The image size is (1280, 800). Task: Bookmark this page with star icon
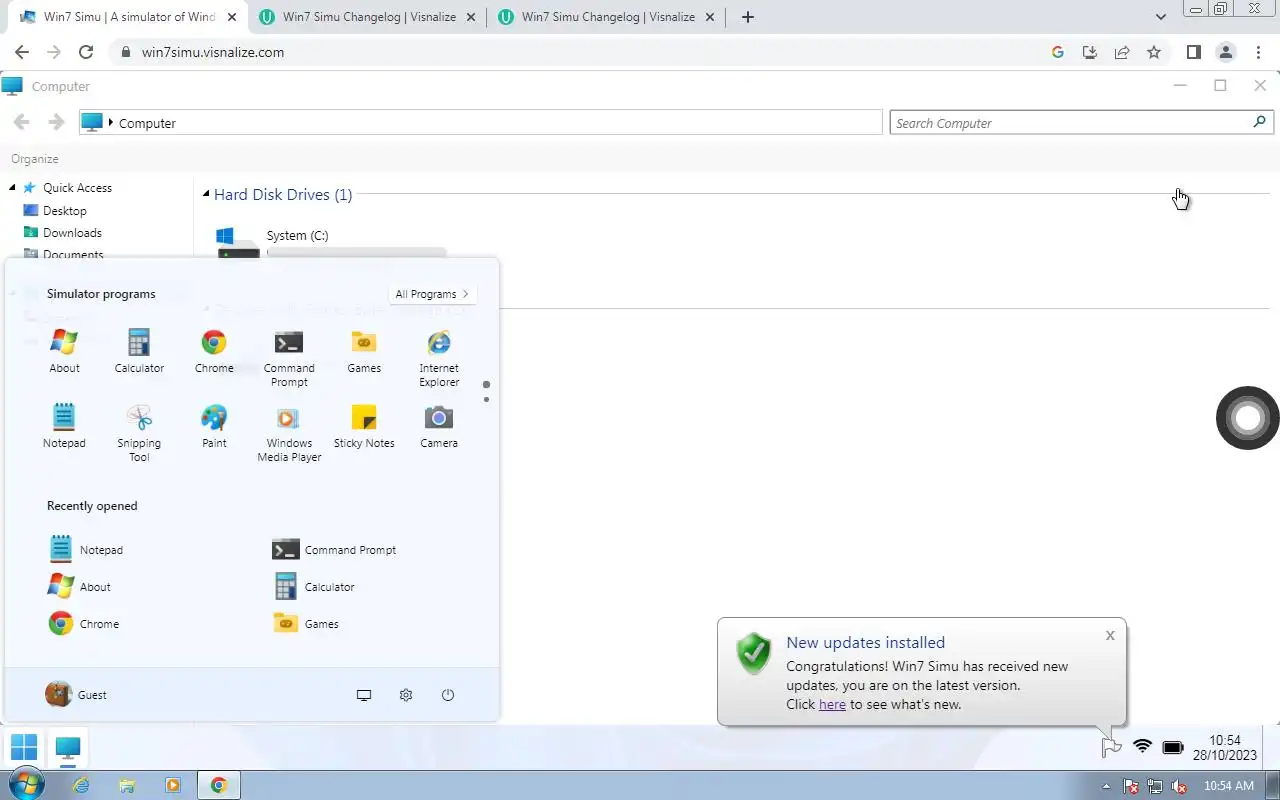pos(1154,52)
